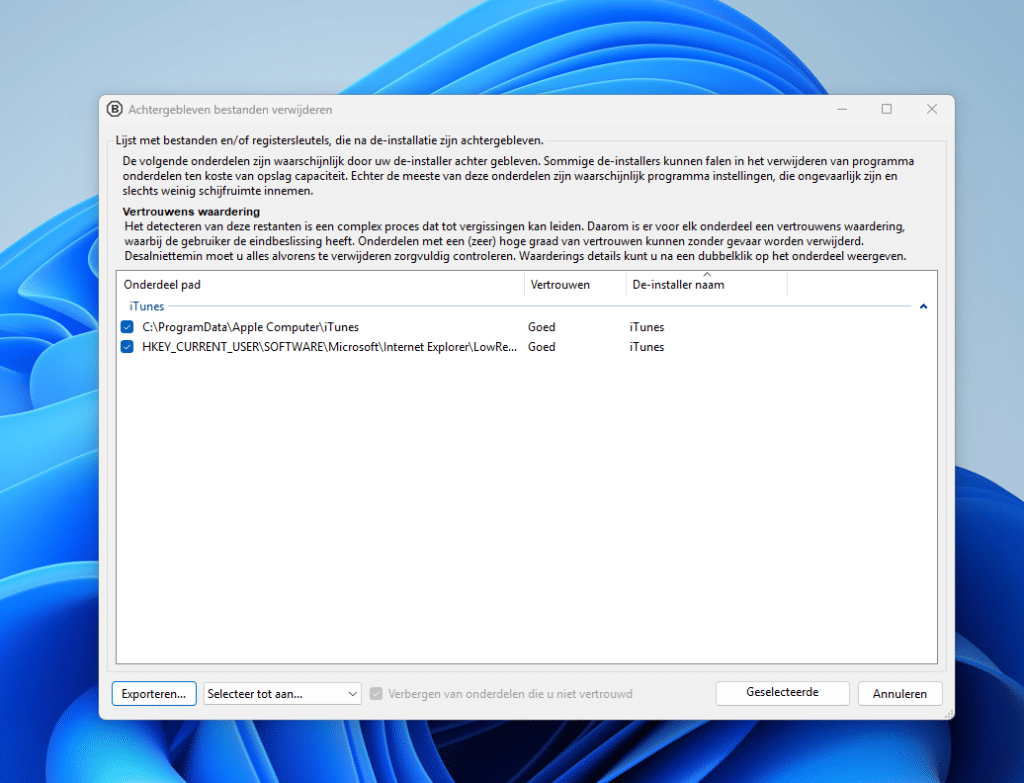Sort by the 'De-installer naam' column header

[x=707, y=285]
